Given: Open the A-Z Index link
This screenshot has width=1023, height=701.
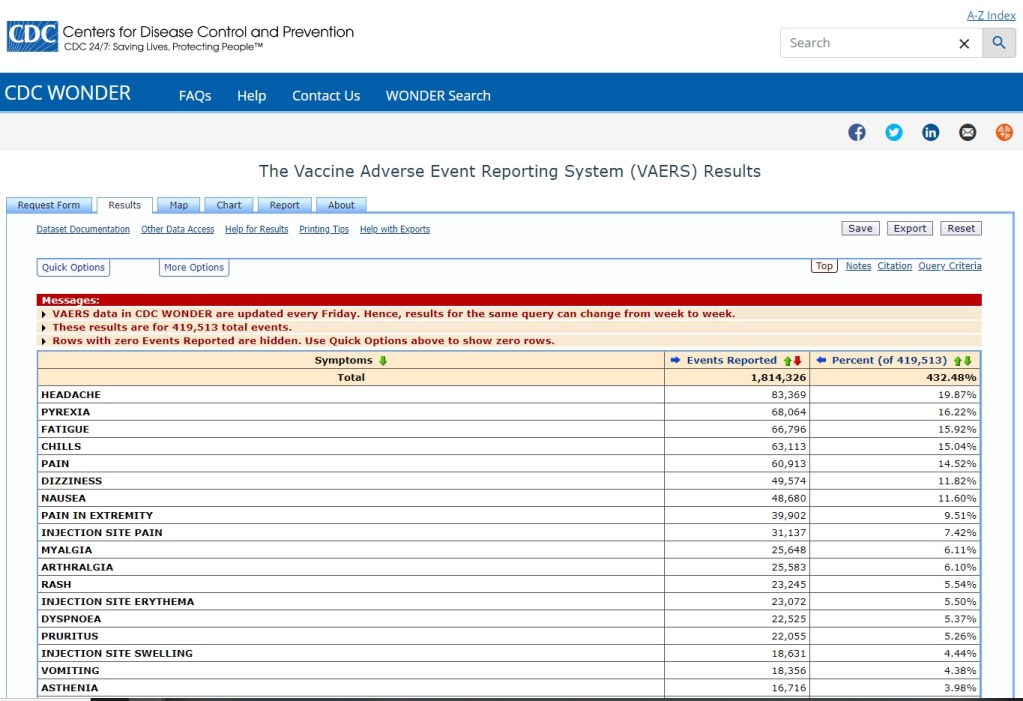Looking at the screenshot, I should point(991,15).
